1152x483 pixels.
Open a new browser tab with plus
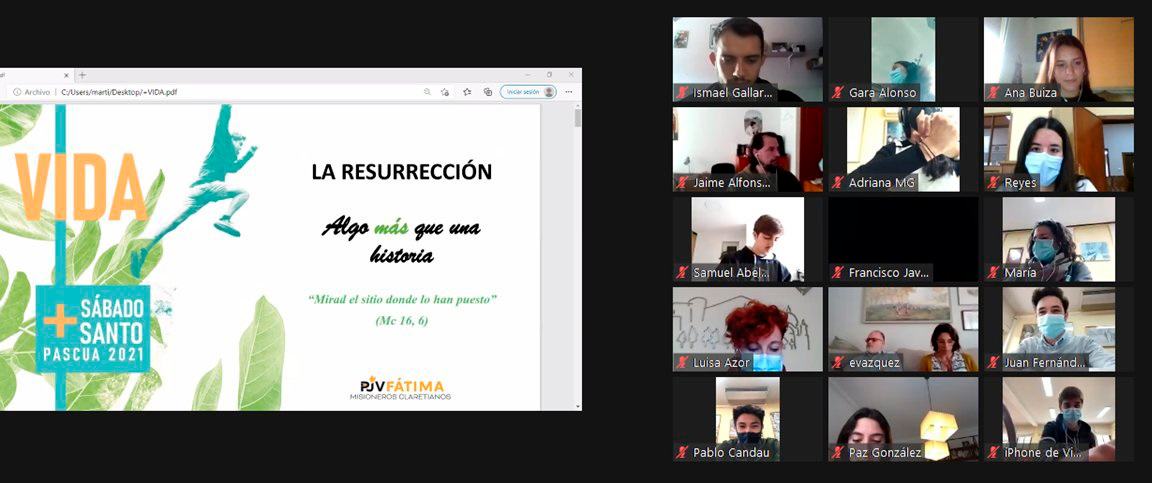pyautogui.click(x=82, y=75)
